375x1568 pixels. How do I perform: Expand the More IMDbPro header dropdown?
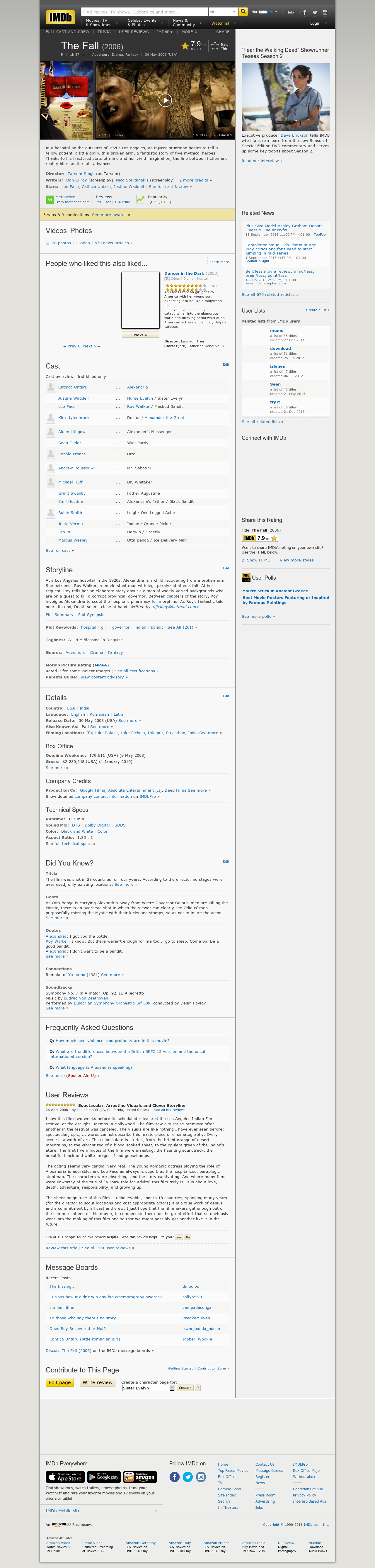tap(264, 11)
